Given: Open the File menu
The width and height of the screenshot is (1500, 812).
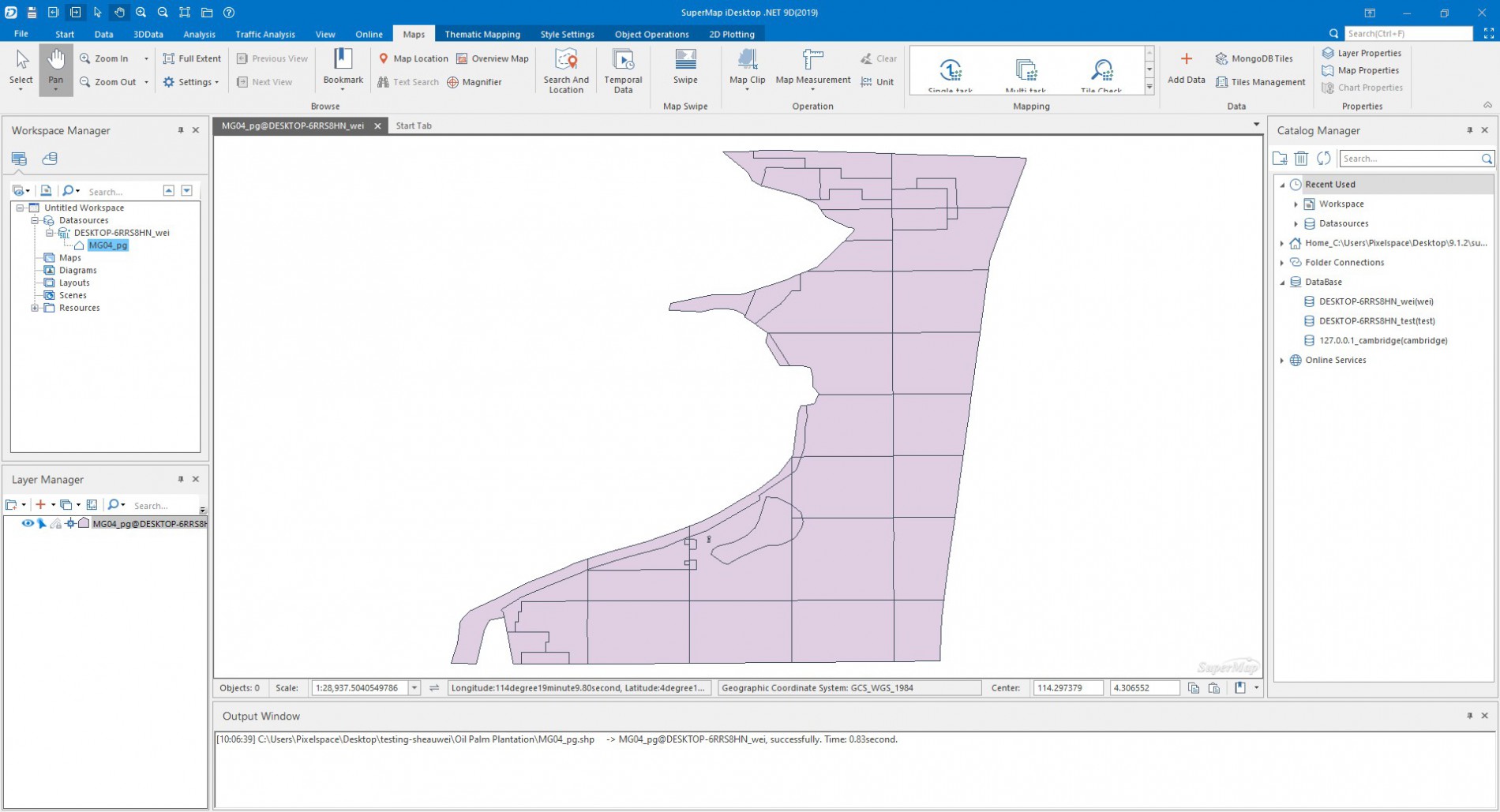Looking at the screenshot, I should pos(21,34).
